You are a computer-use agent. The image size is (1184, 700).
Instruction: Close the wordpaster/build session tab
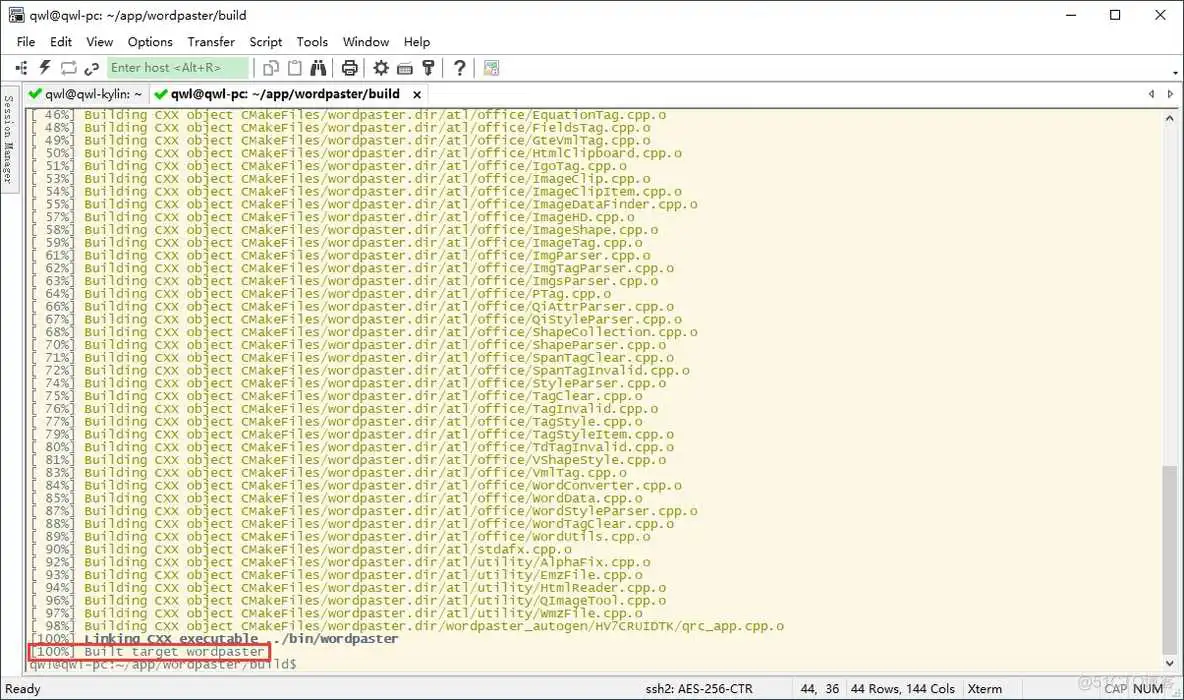pyautogui.click(x=417, y=94)
